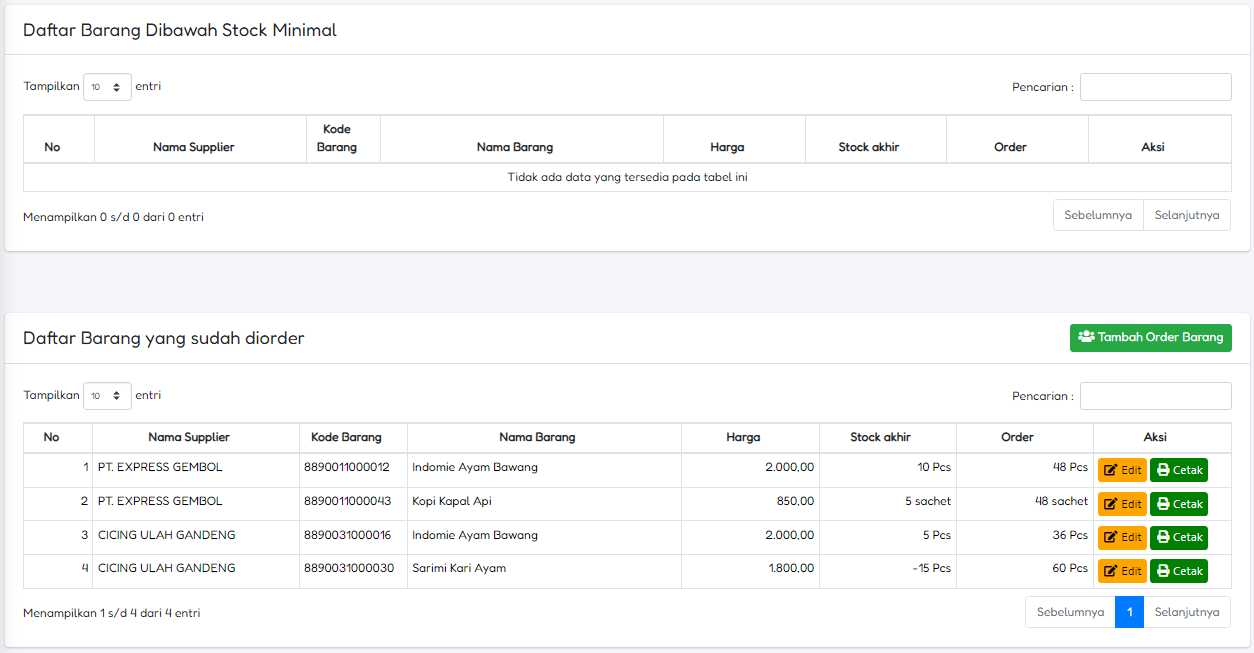Click 'Menampilkan 1 s/d 4 dari 4 entri' text
Viewport: 1254px width, 653px height.
tap(111, 613)
